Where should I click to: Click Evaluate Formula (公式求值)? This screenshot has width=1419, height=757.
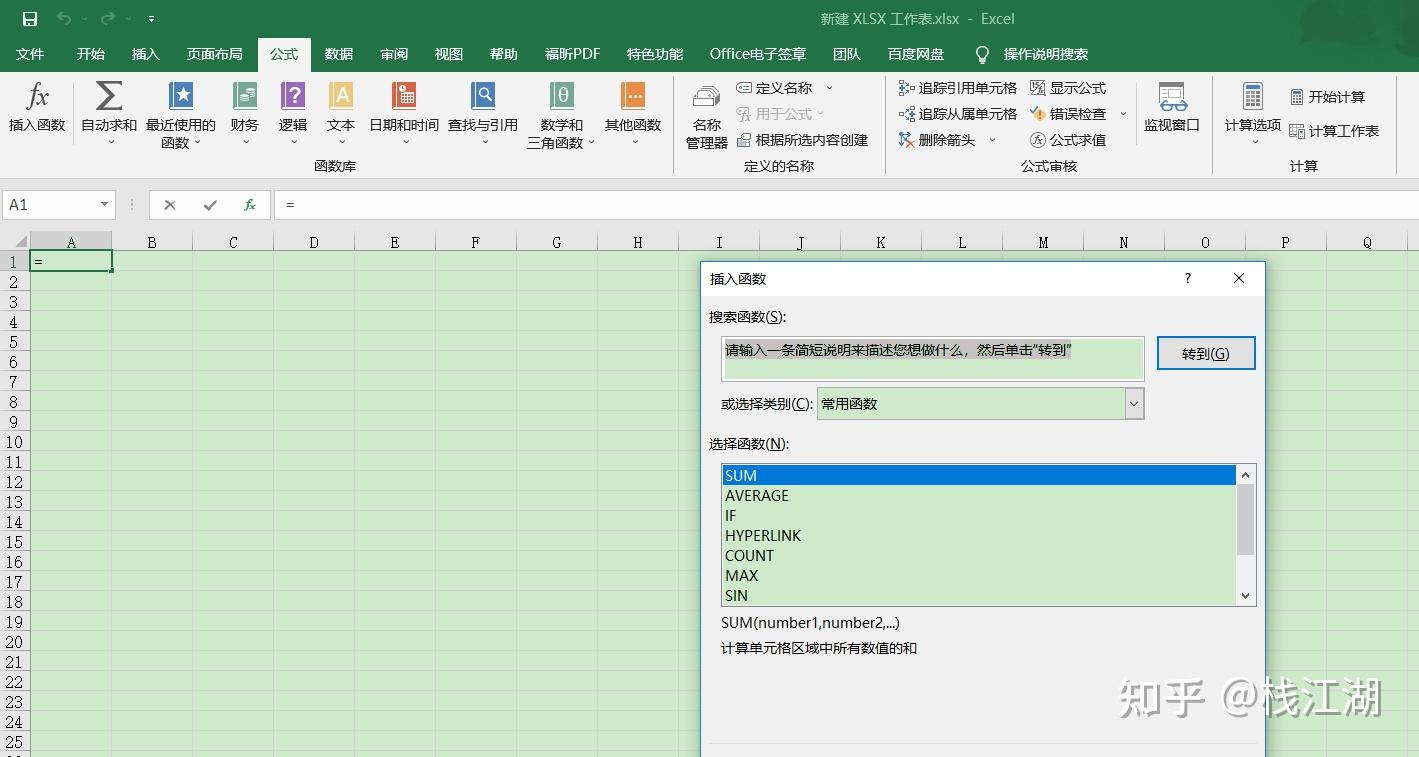click(x=1068, y=140)
